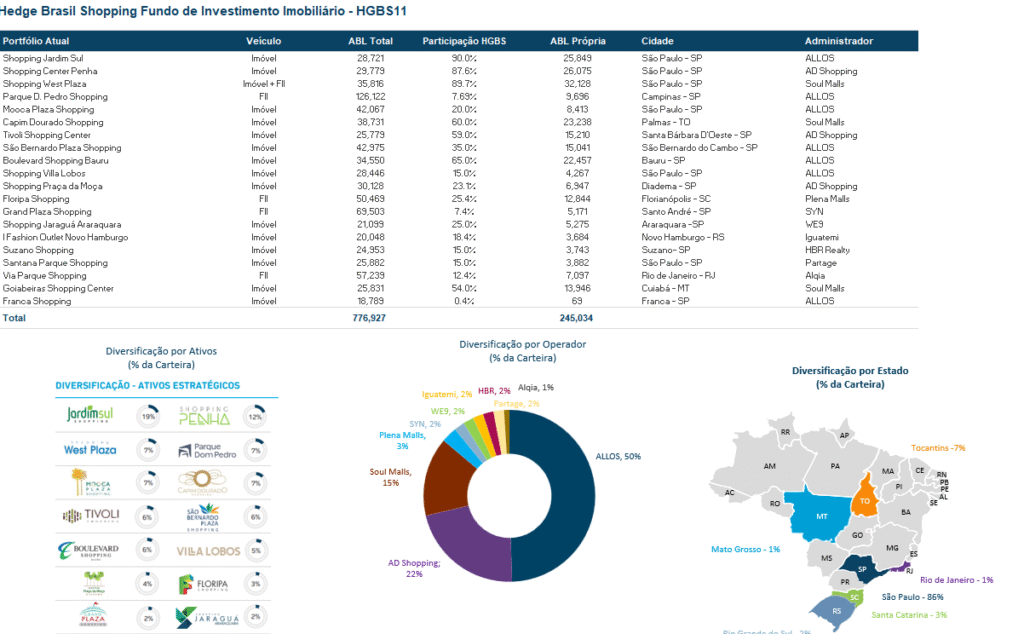Click the 5% ring beside Villa Lobos

255,550
